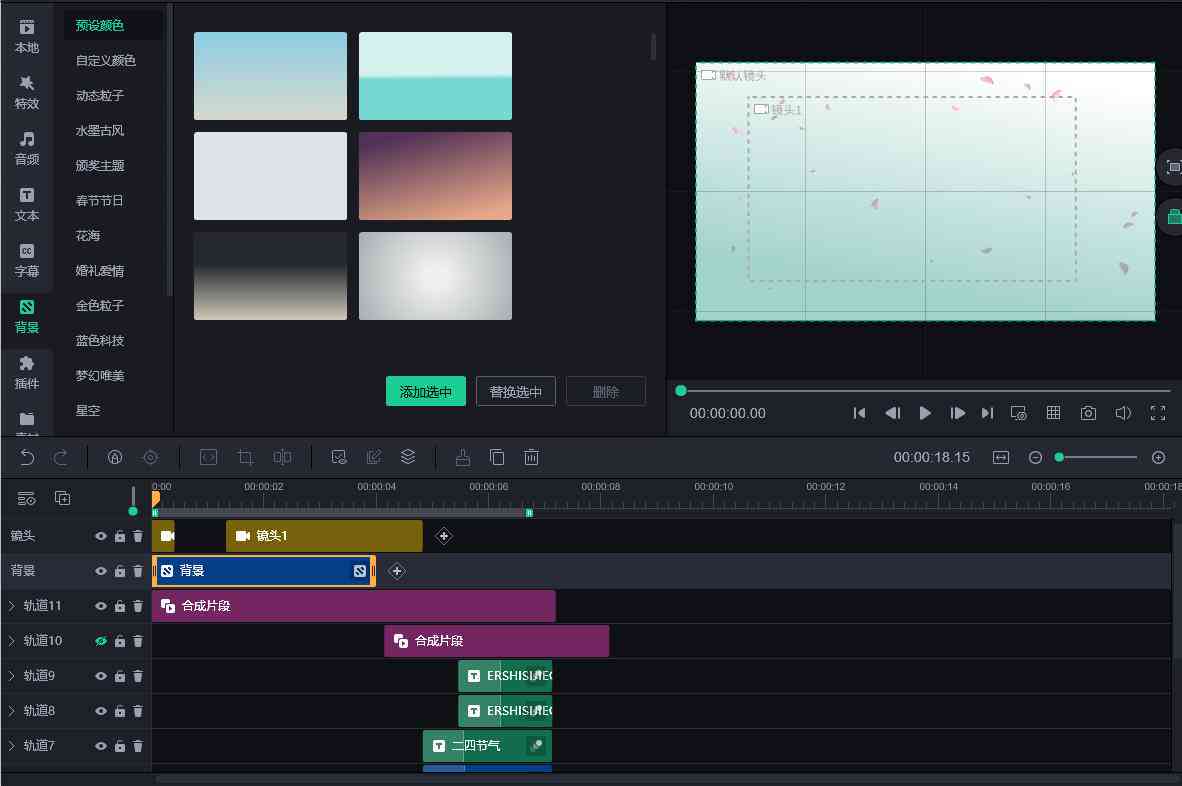
Task: Enter fullscreen preview mode
Action: click(x=1158, y=413)
